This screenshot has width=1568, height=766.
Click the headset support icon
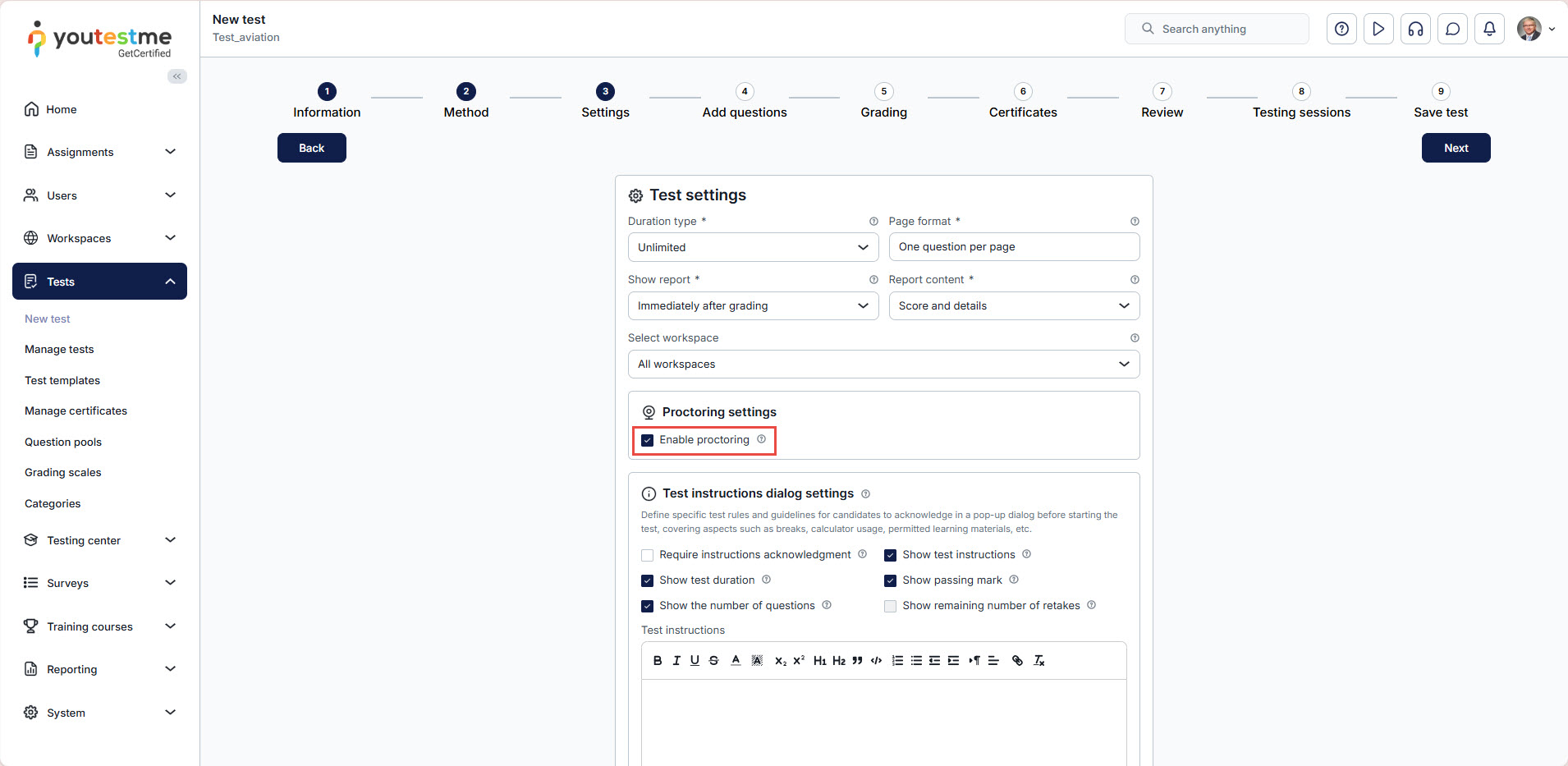tap(1415, 29)
